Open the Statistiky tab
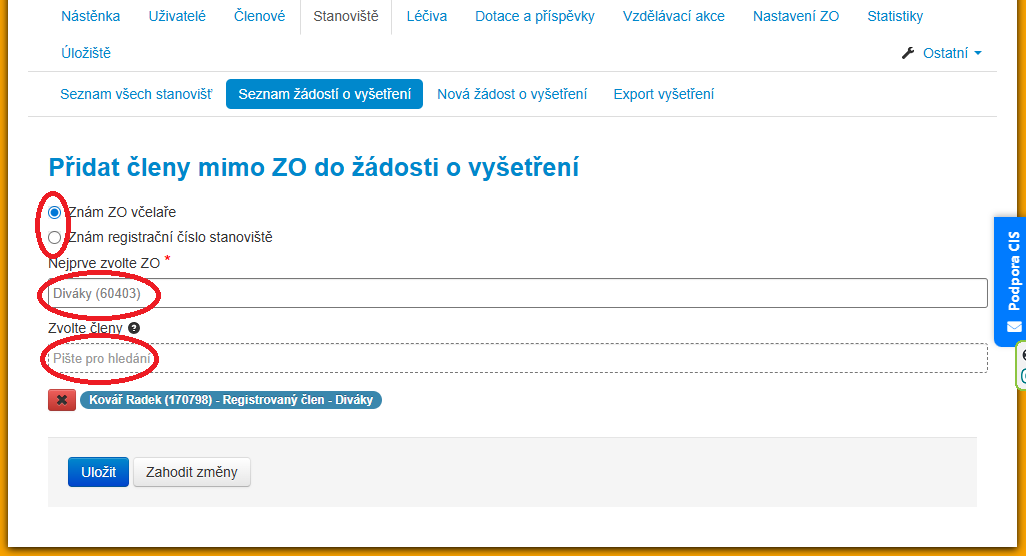 895,16
